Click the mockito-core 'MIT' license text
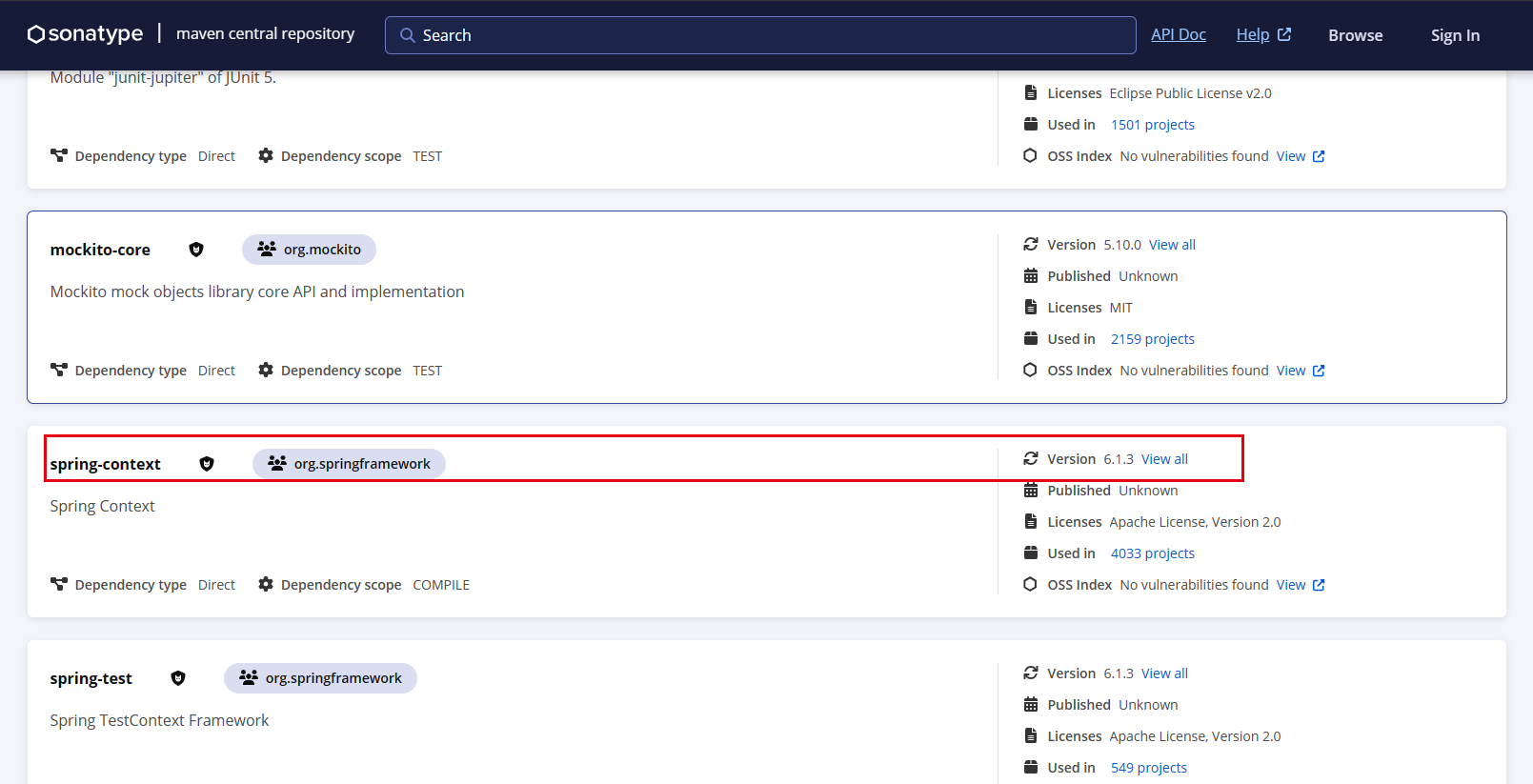 [x=1120, y=308]
